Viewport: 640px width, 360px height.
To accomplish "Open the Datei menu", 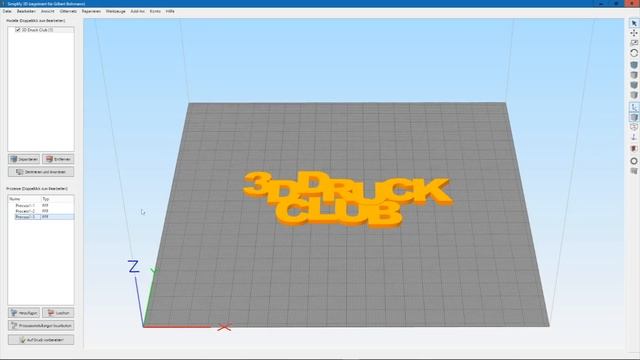I will pos(7,11).
